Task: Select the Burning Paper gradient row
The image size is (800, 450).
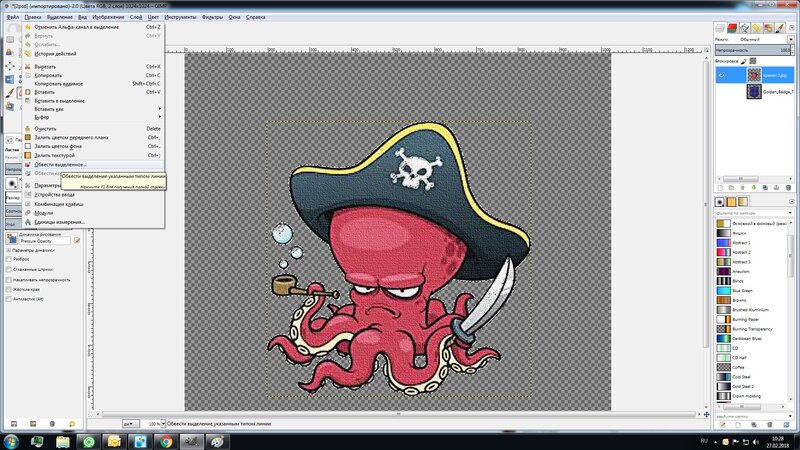Action: [754, 319]
